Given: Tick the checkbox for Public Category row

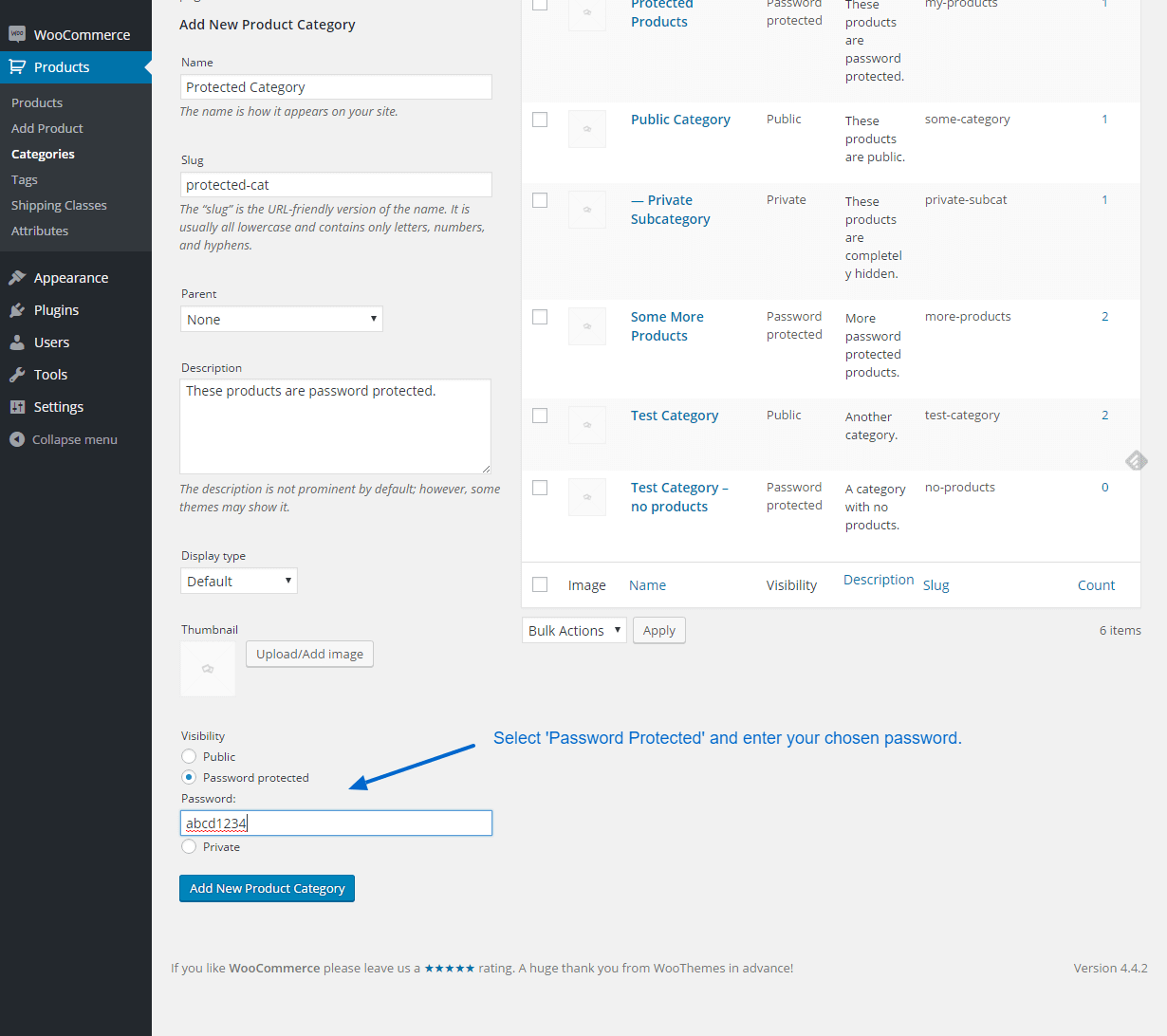Looking at the screenshot, I should click(x=540, y=120).
